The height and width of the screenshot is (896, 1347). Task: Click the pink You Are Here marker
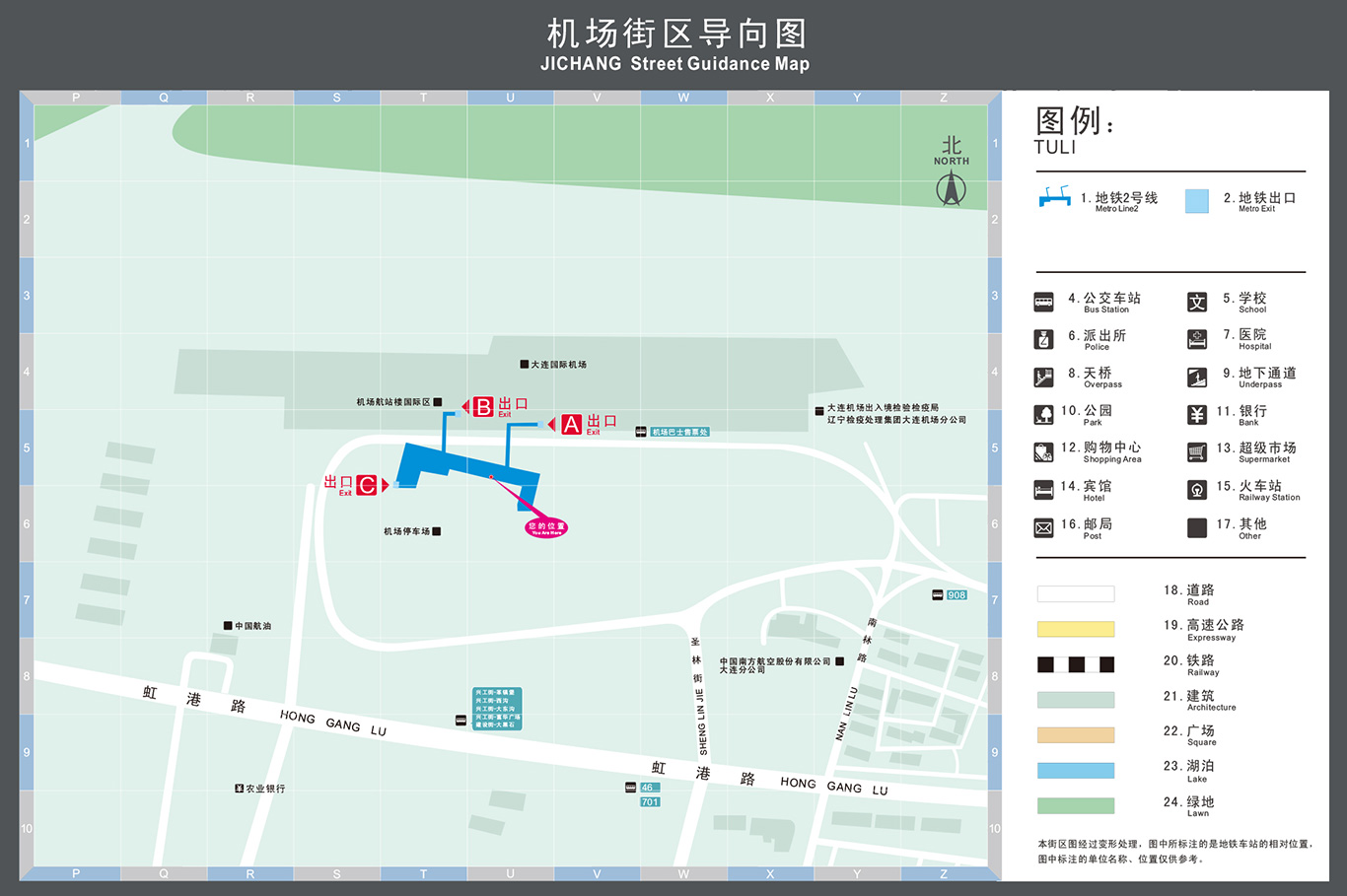(x=546, y=527)
